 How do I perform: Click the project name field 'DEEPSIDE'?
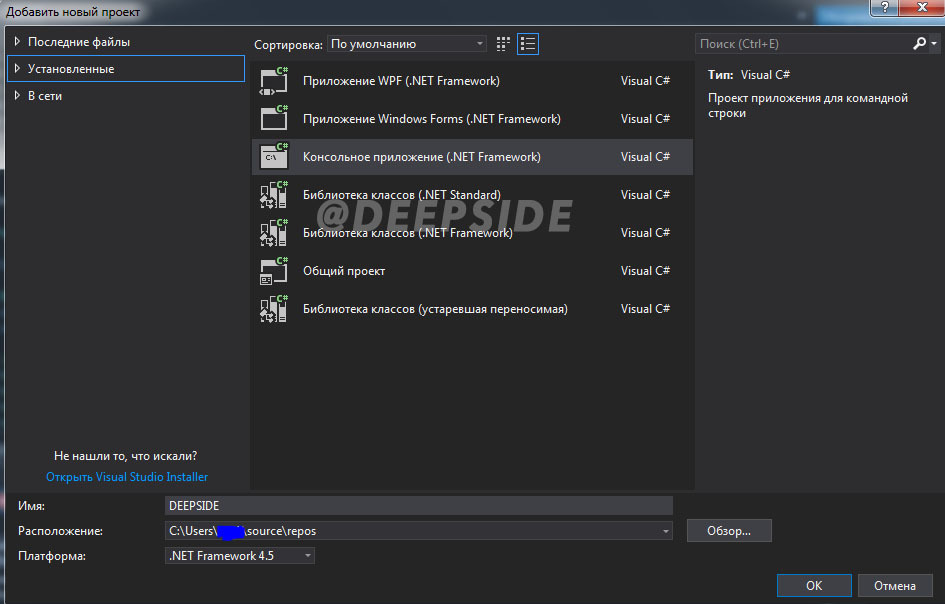(x=419, y=506)
